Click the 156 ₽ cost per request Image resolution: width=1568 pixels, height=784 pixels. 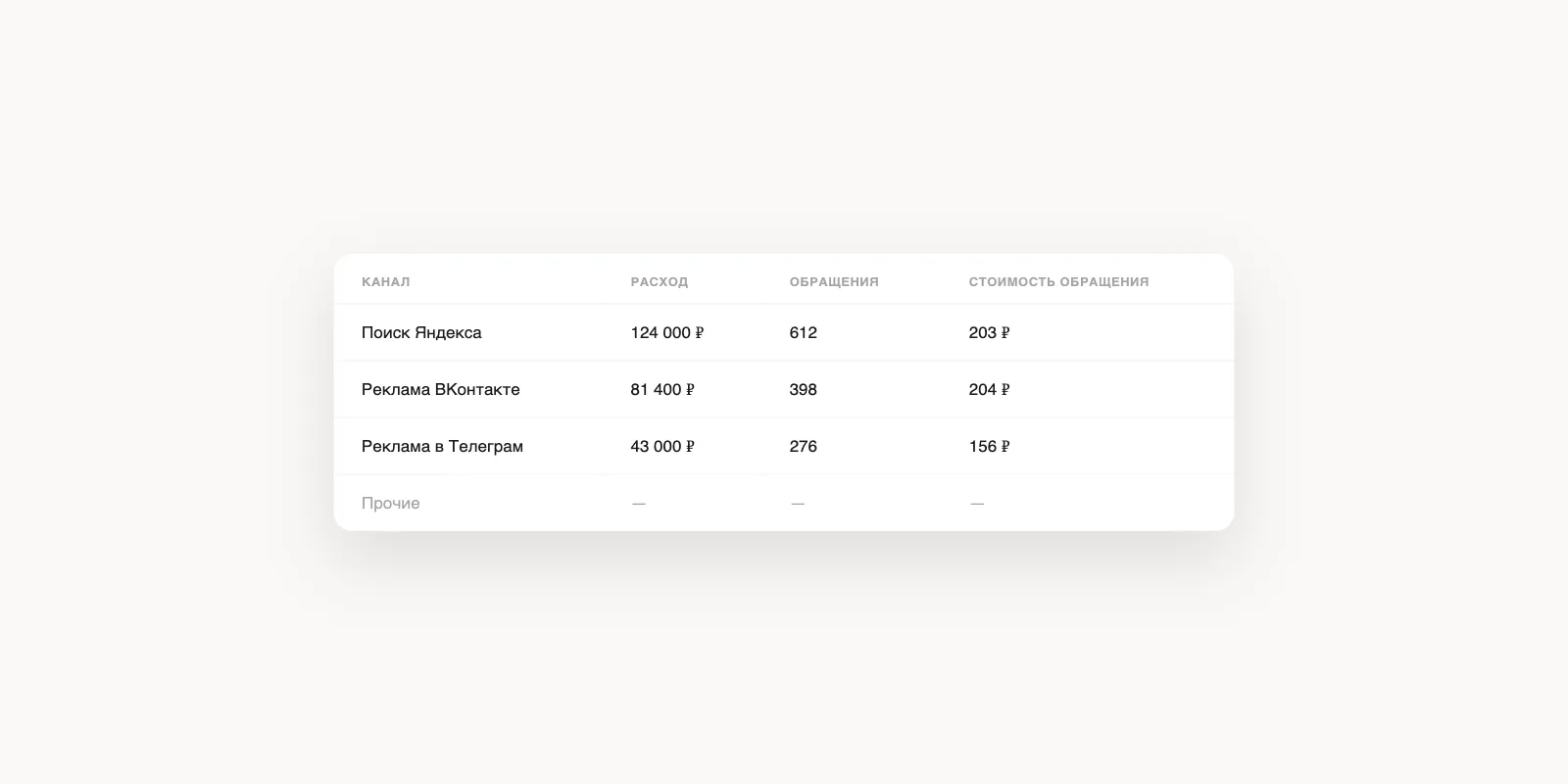[x=990, y=447]
